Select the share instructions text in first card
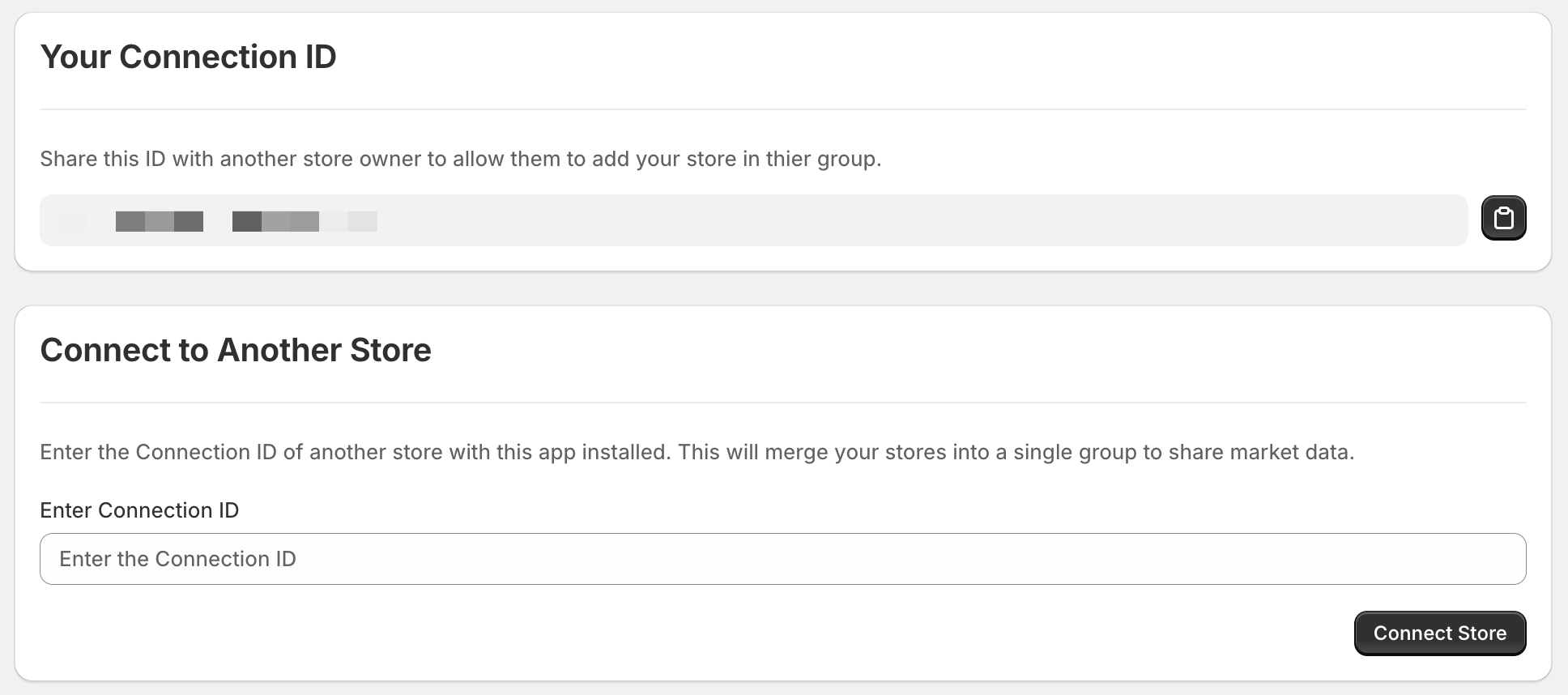 tap(462, 159)
